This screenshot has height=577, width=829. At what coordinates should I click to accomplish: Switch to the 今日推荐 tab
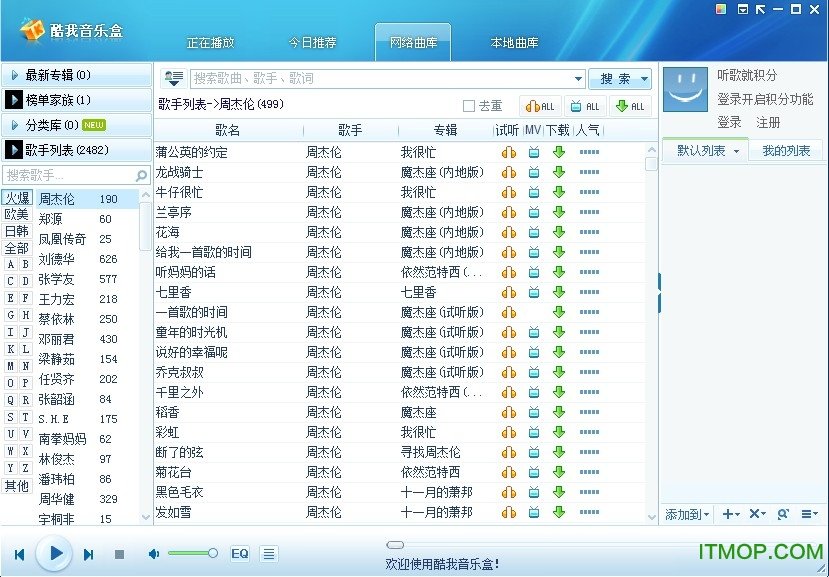312,43
